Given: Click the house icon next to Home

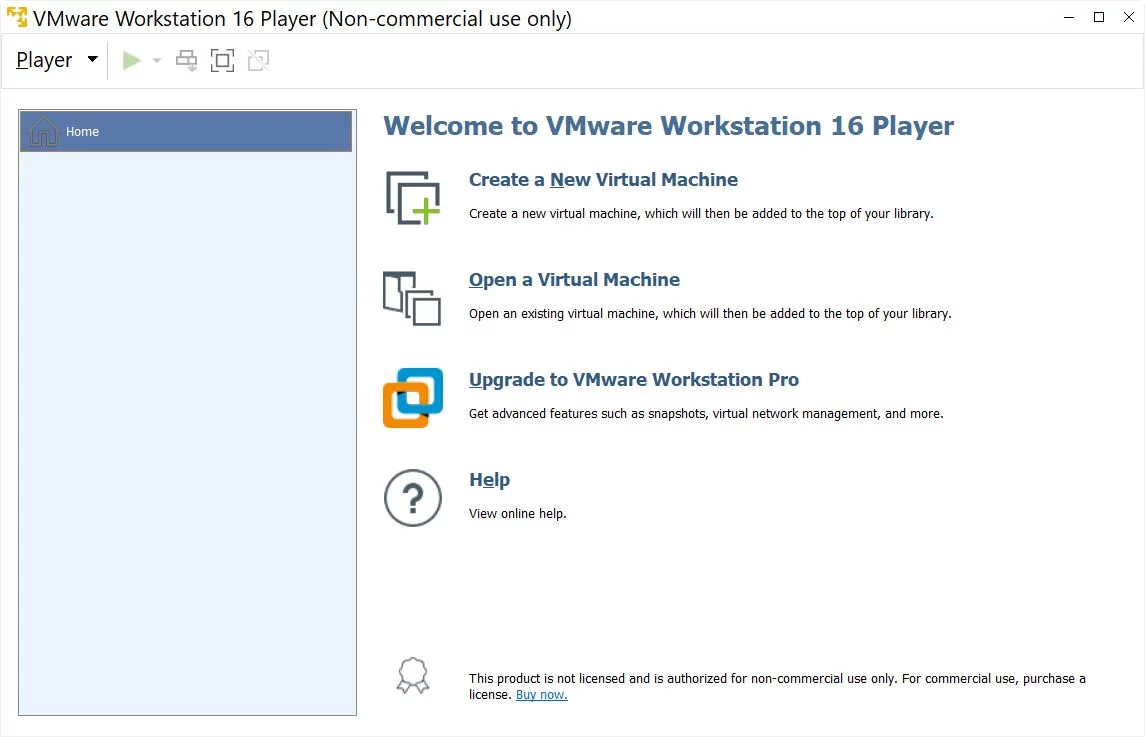Looking at the screenshot, I should 43,131.
